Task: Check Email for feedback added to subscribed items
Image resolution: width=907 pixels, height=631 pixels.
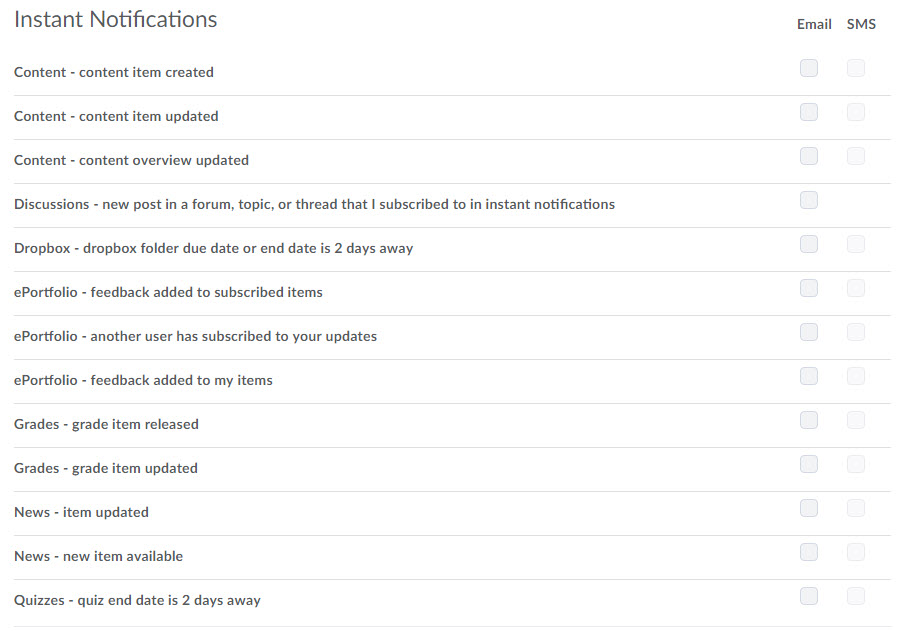Action: click(x=809, y=288)
